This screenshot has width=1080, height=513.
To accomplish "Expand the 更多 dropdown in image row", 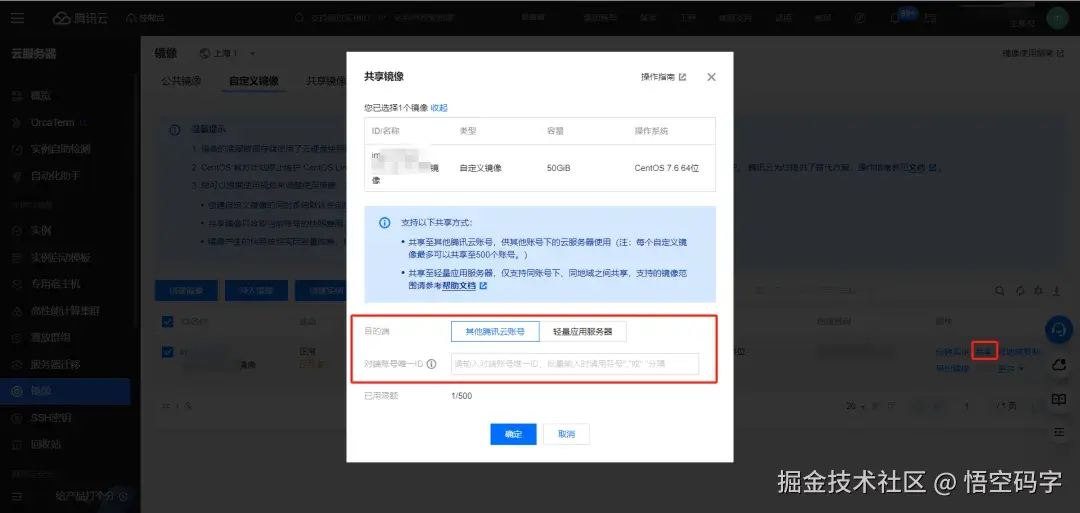I will pos(1010,368).
